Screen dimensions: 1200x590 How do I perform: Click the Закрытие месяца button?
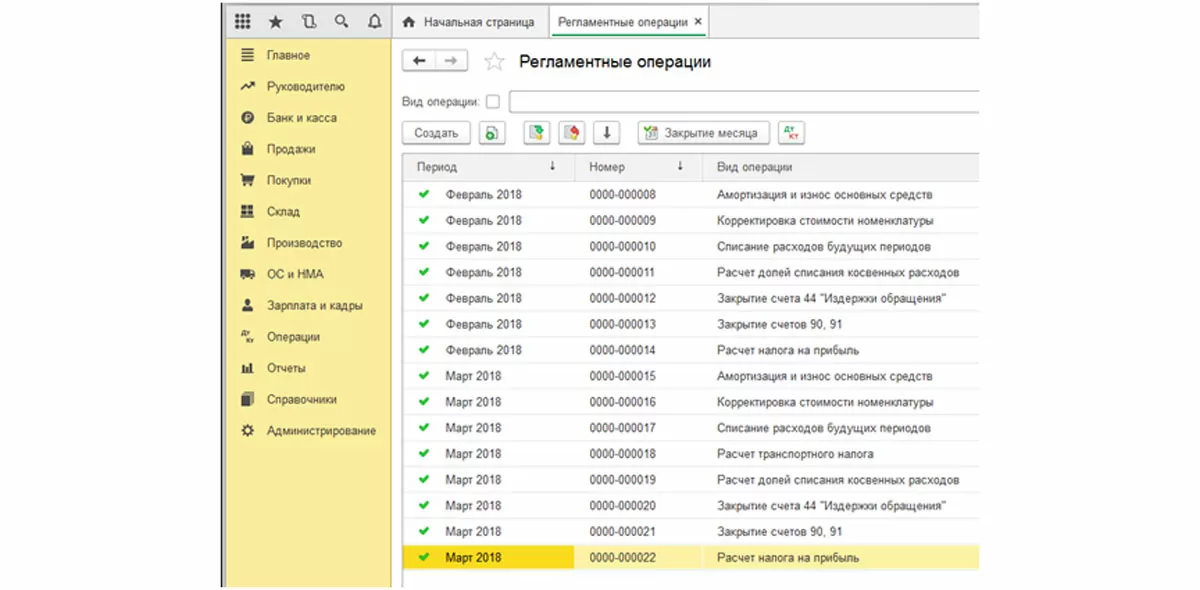pyautogui.click(x=704, y=133)
